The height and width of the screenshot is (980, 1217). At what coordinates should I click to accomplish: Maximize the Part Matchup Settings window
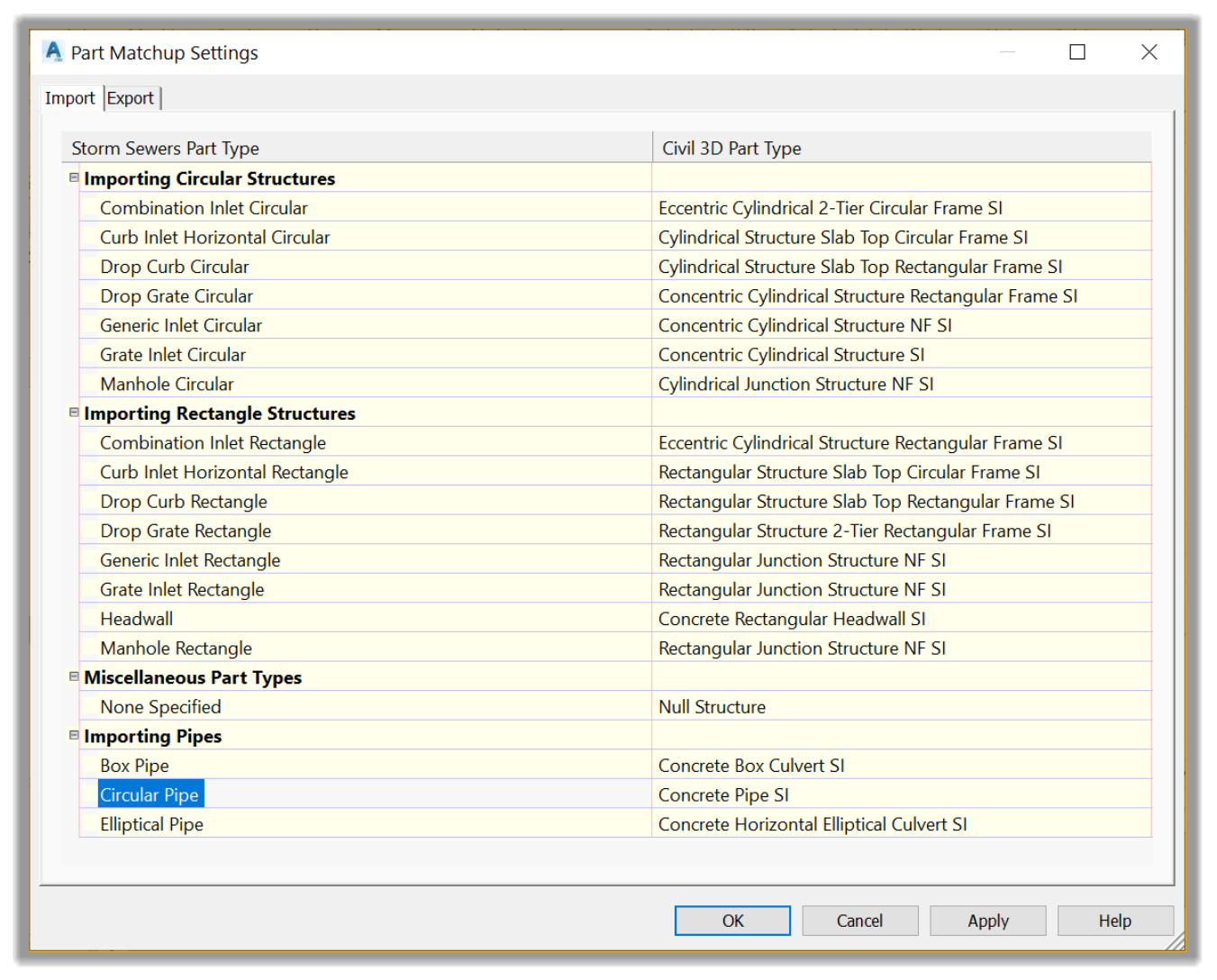click(1077, 52)
